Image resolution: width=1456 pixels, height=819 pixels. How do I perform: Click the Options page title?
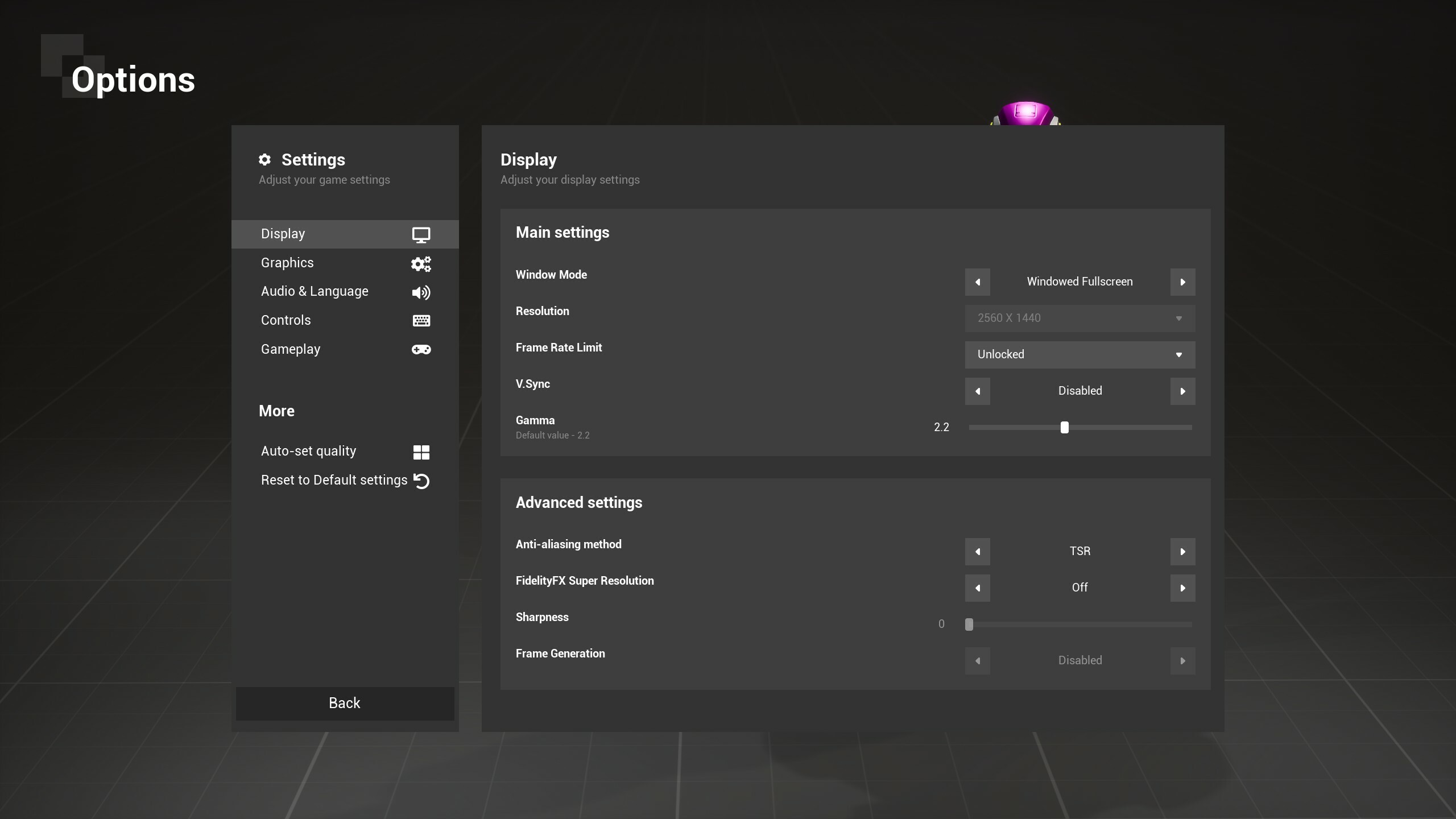(x=133, y=80)
